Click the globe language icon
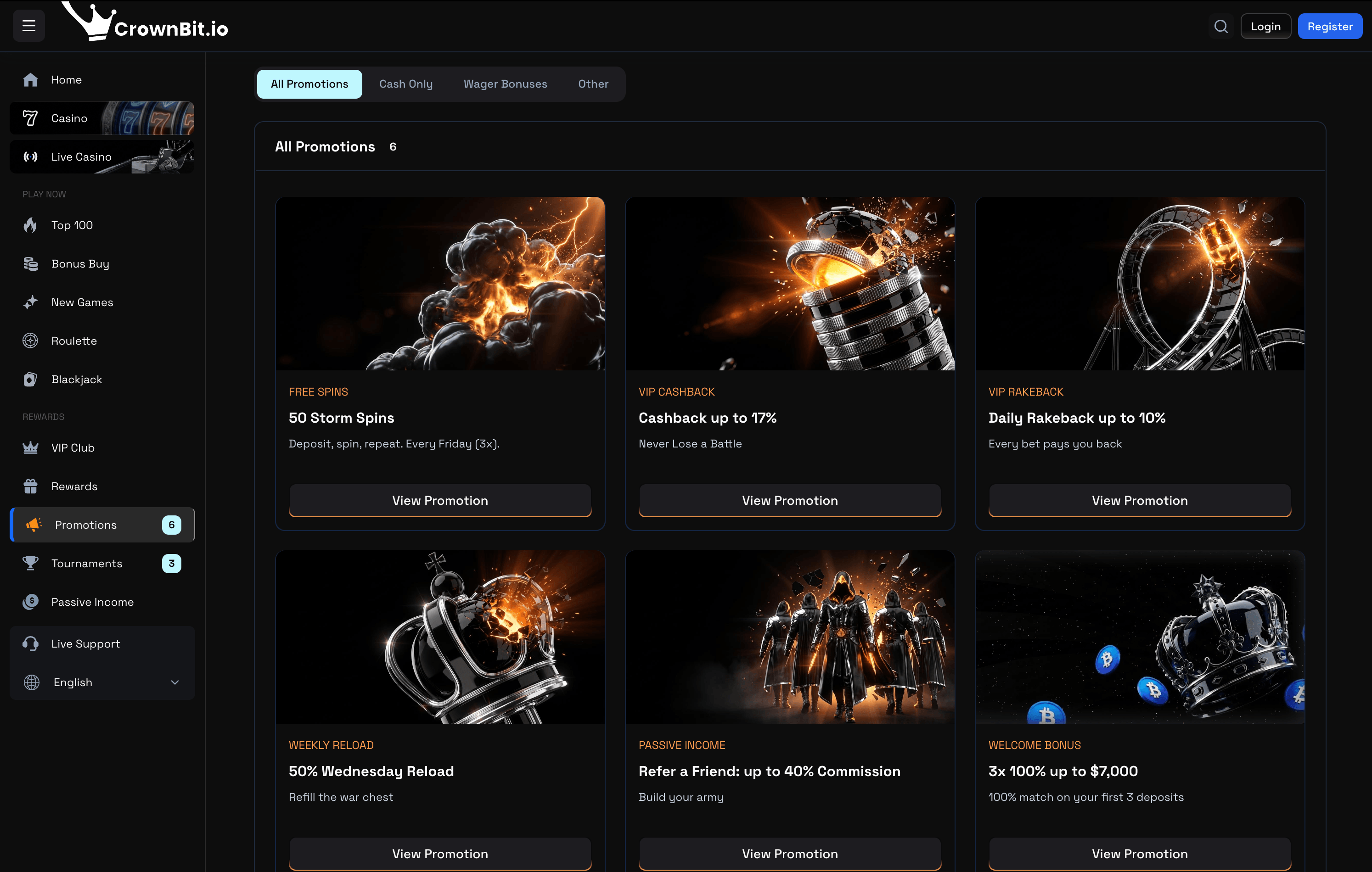The width and height of the screenshot is (1372, 872). [x=31, y=682]
